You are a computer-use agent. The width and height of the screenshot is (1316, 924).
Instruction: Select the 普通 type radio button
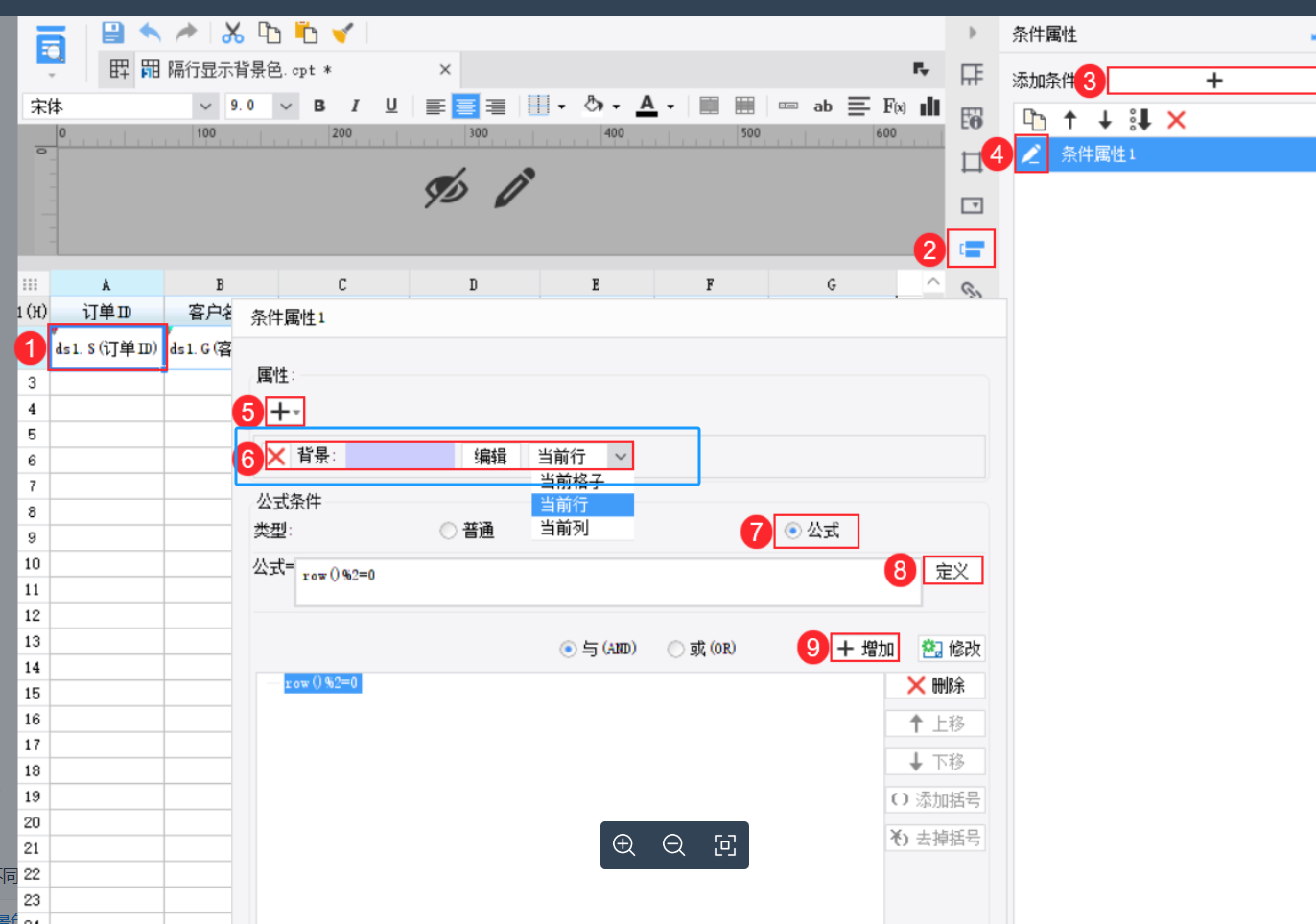(x=448, y=531)
